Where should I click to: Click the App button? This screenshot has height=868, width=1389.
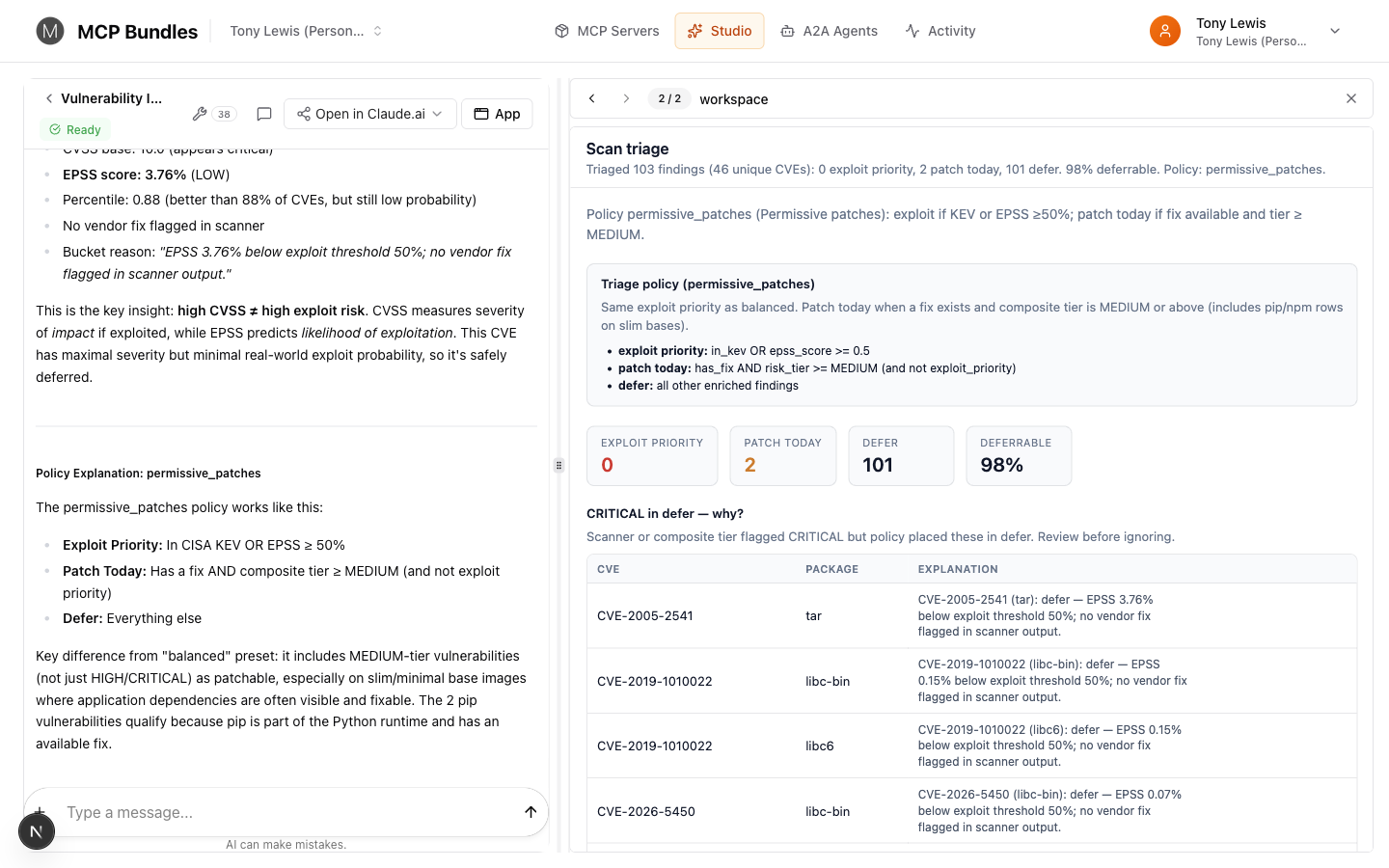497,114
